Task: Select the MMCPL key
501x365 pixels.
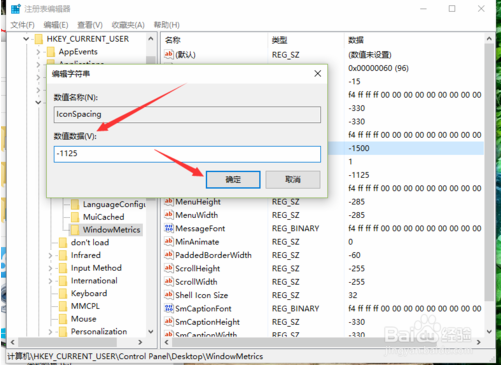Action: click(x=85, y=306)
